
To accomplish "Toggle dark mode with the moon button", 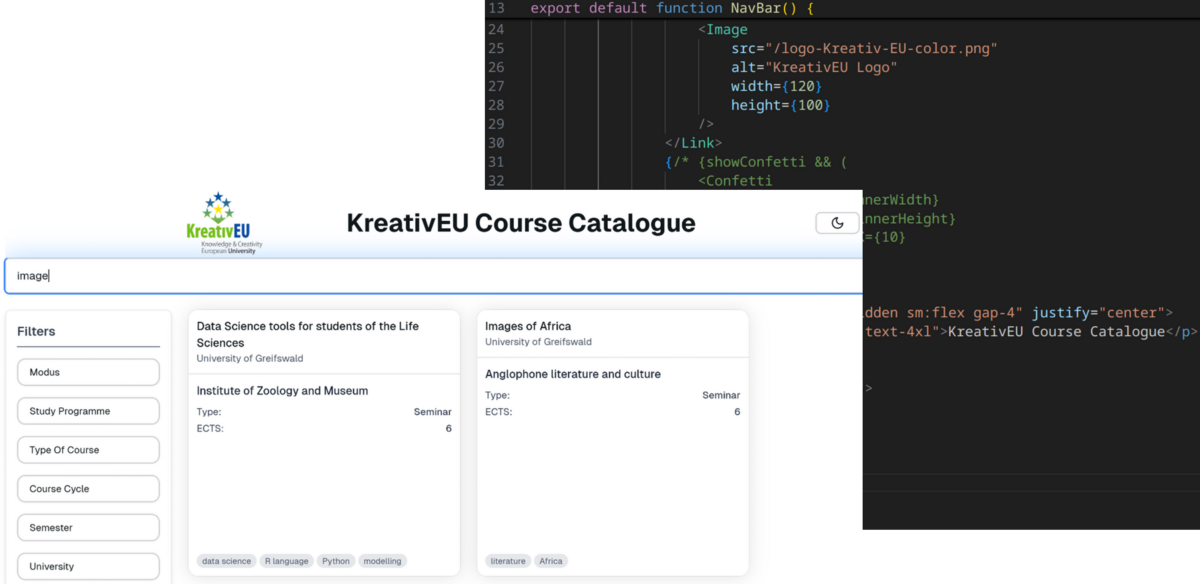I will [838, 223].
